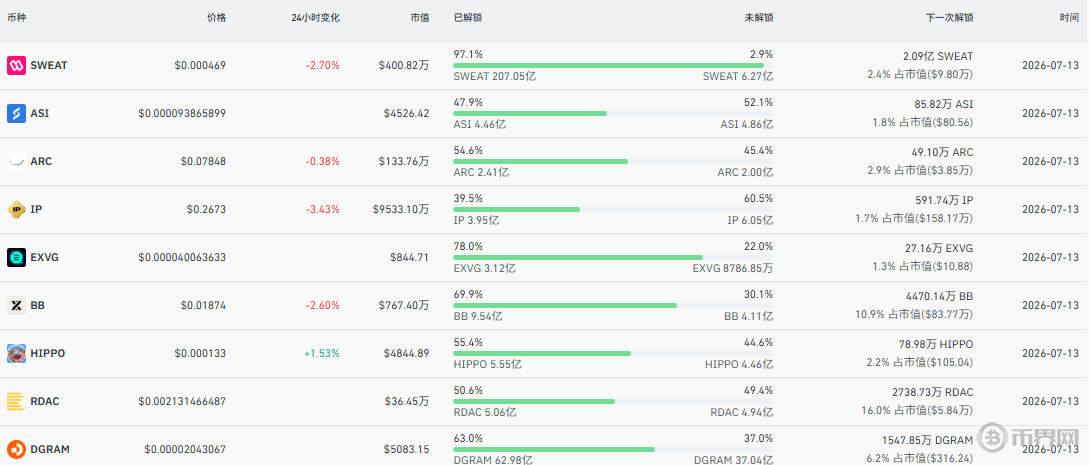Screen dimensions: 1090x465
Task: Open the BB token name link
Action: [38, 305]
